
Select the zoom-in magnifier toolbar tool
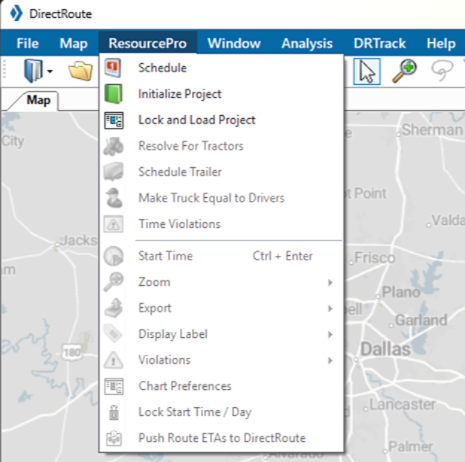pyautogui.click(x=404, y=71)
